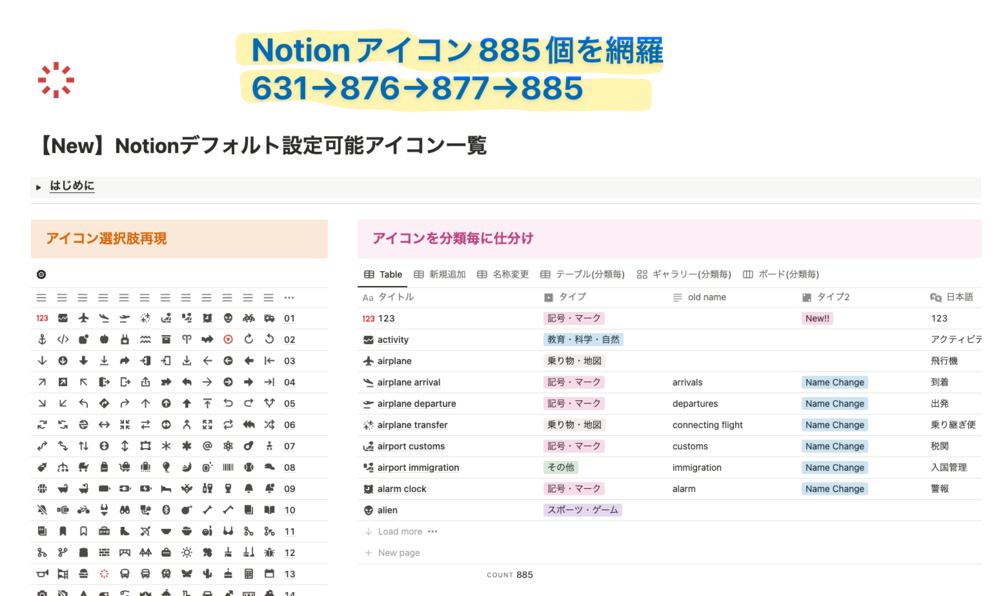
Task: Select the burger icon in row 13
Action: [83, 574]
